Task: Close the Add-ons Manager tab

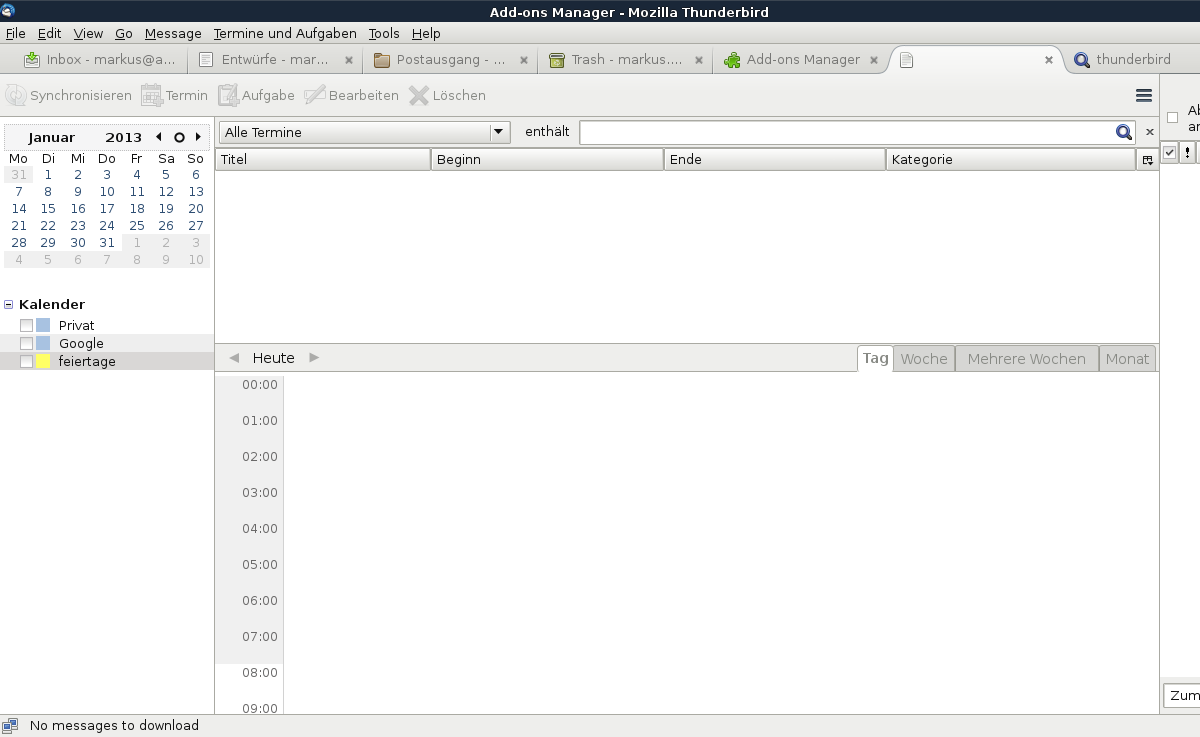Action: tap(874, 60)
